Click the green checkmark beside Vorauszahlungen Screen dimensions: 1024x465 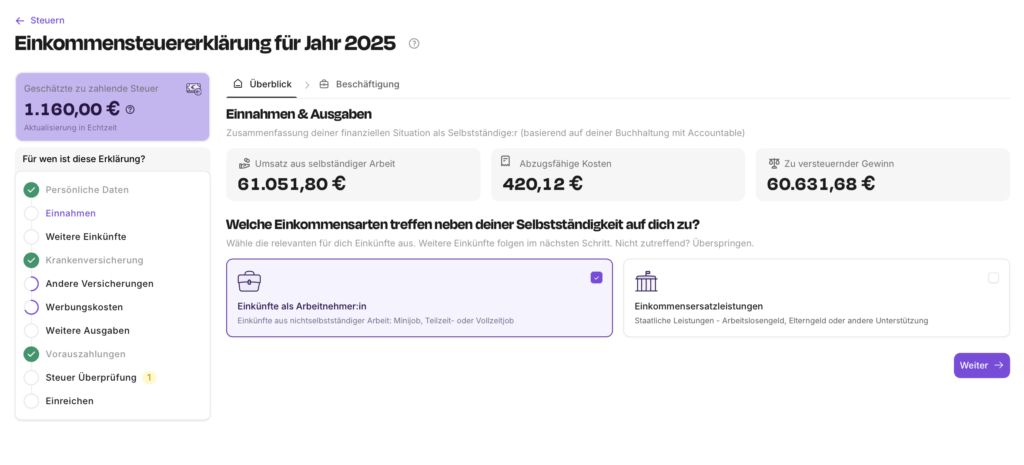click(31, 354)
